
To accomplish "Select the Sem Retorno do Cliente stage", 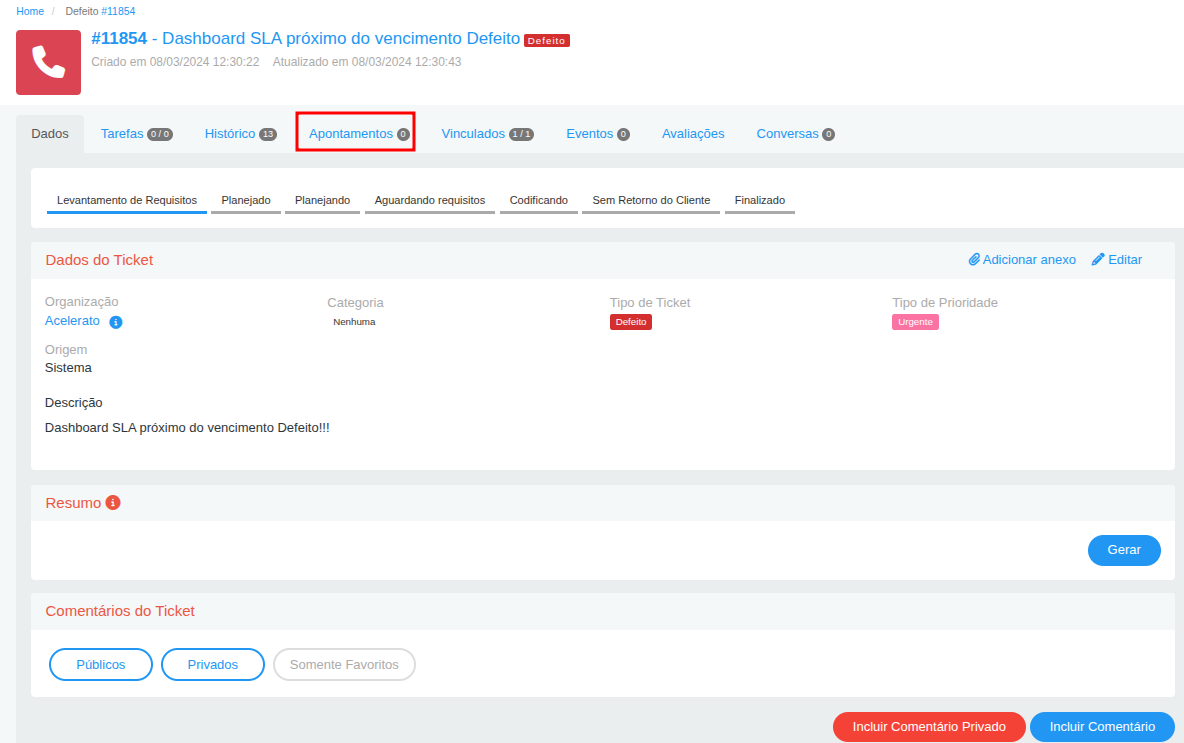I will 651,201.
